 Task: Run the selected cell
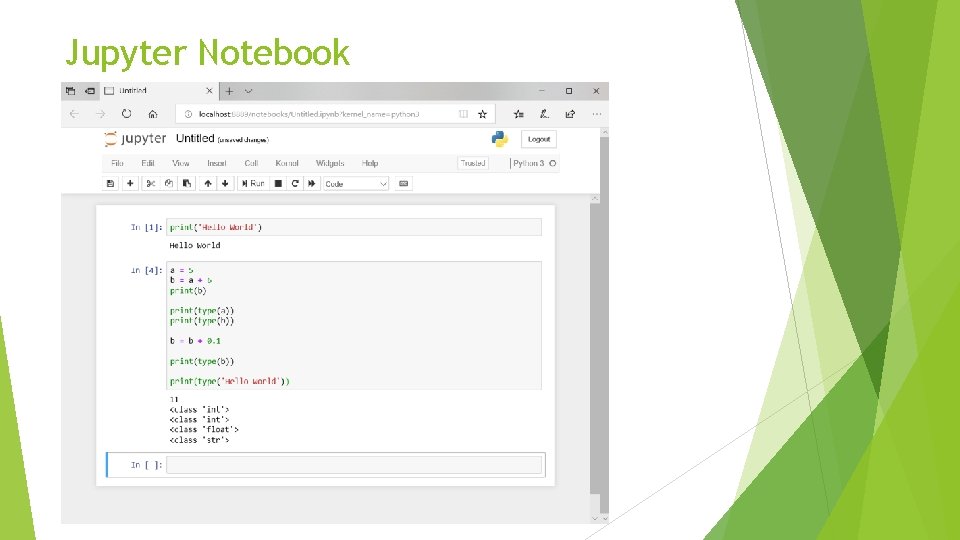253,184
